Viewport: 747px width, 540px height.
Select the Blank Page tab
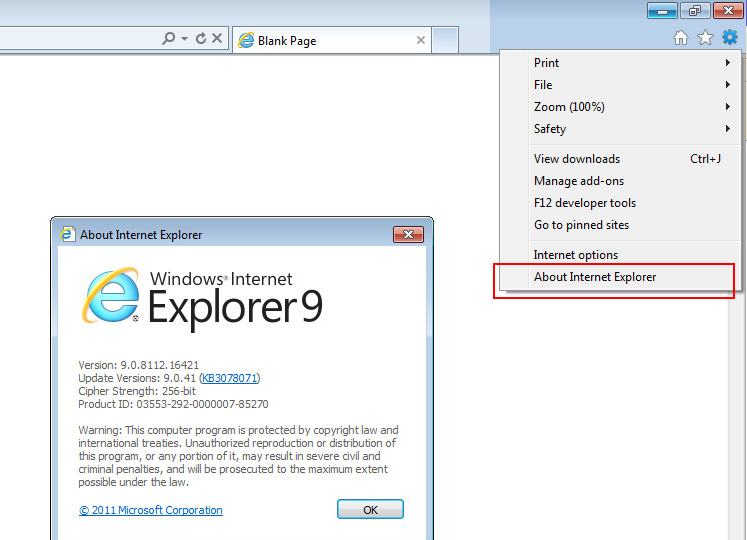point(332,41)
